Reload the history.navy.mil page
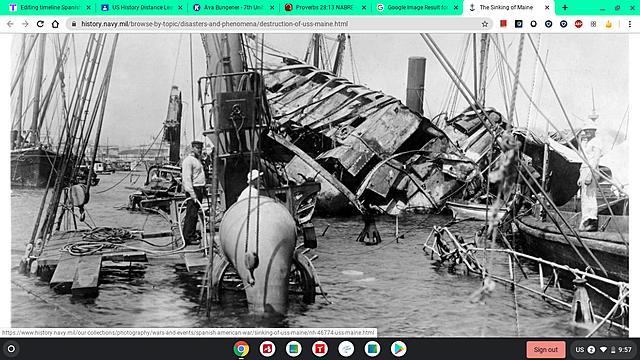The width and height of the screenshot is (640, 360). (40, 24)
